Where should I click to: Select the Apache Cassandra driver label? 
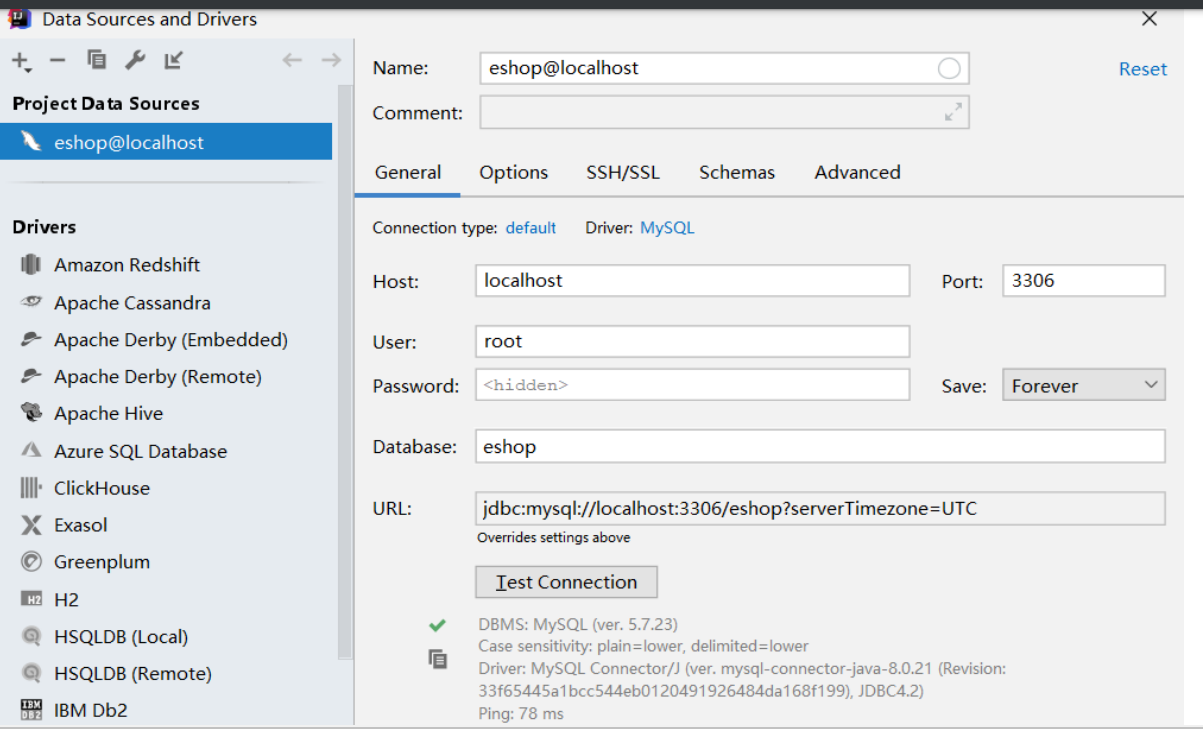(132, 303)
